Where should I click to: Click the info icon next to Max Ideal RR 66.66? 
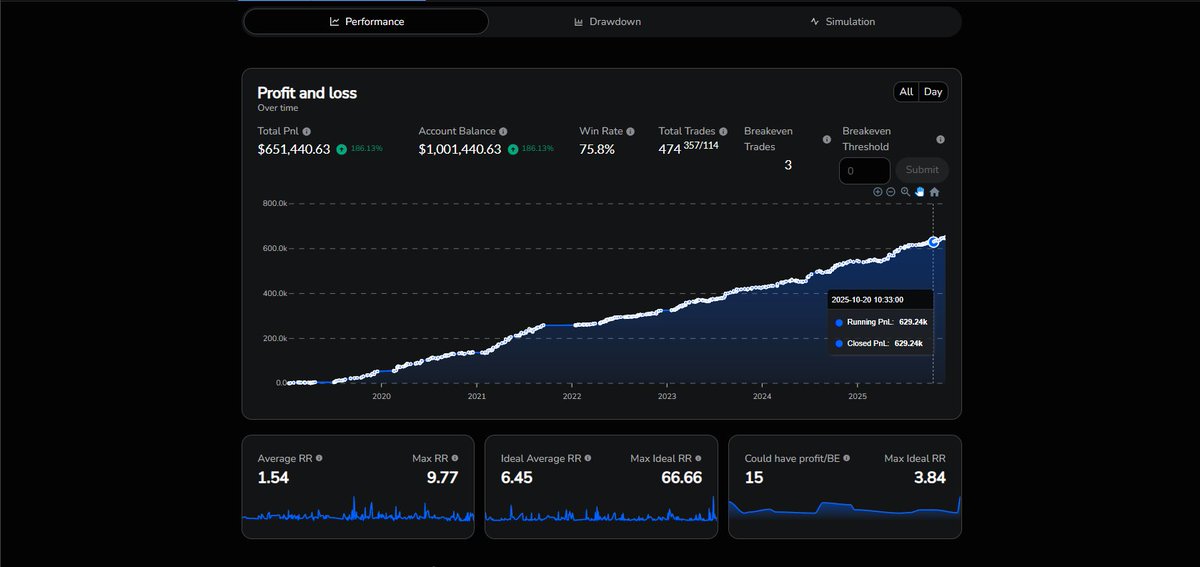click(x=698, y=458)
